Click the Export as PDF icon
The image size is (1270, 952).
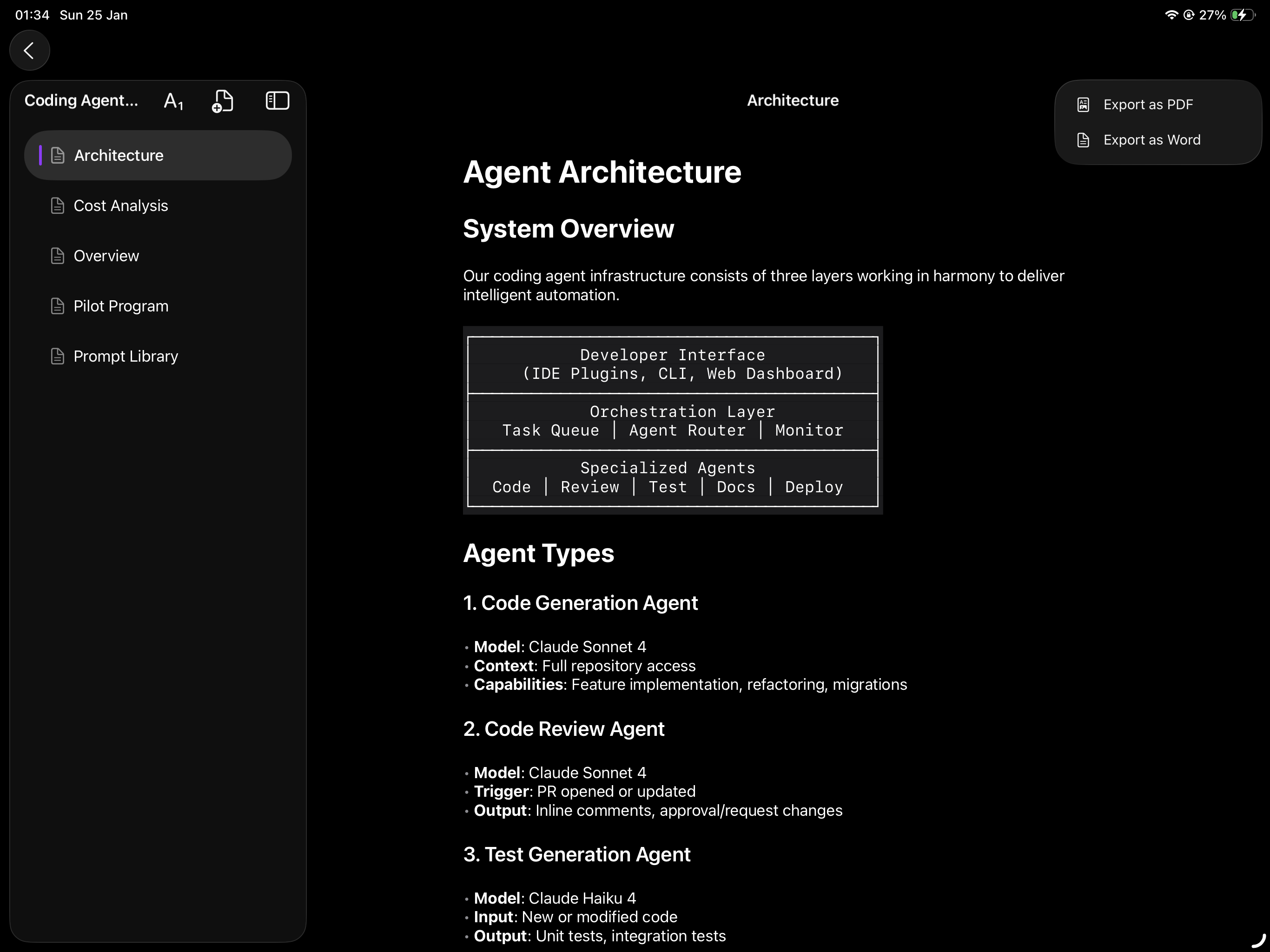tap(1083, 105)
